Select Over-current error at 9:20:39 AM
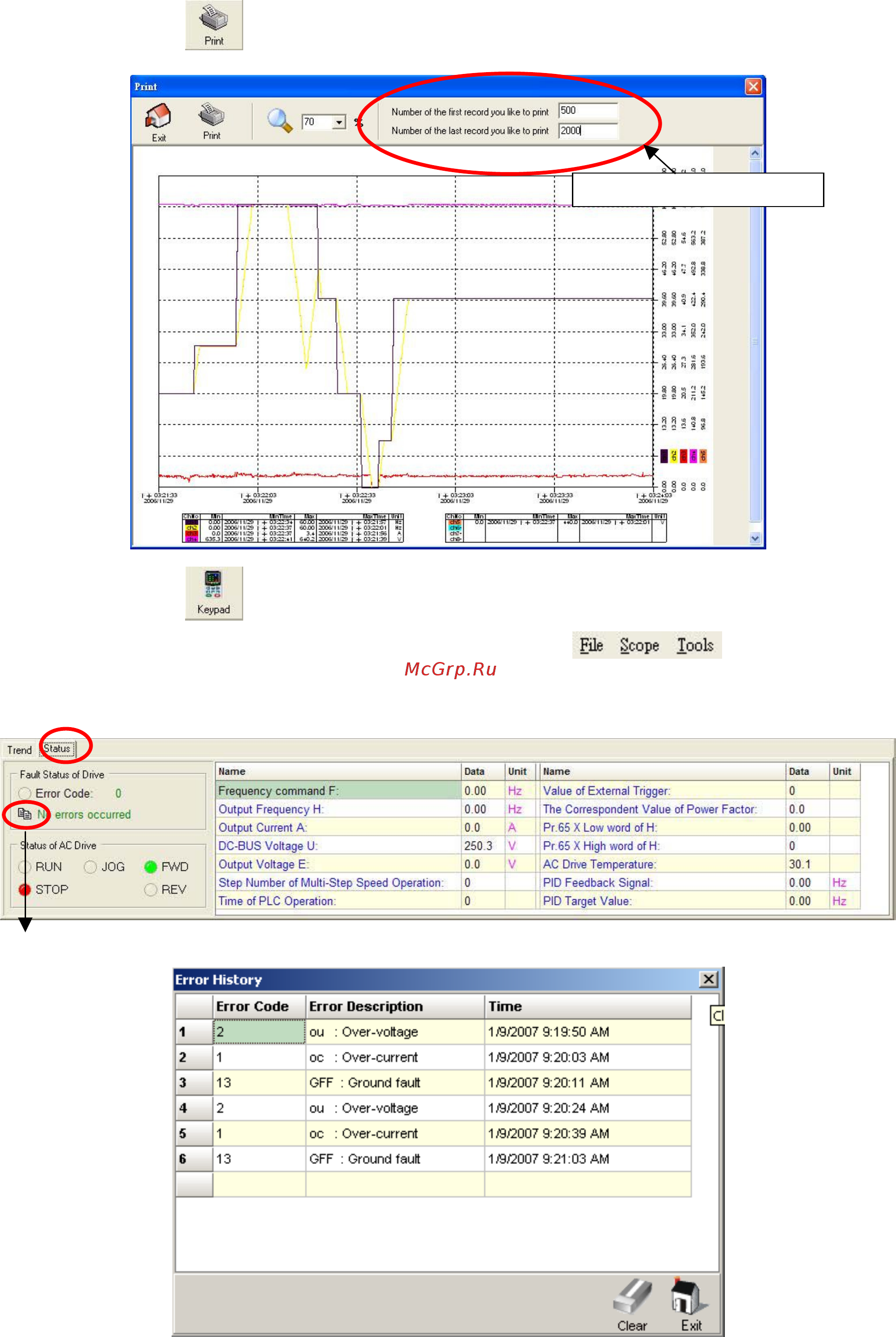Viewport: 896px width, 1337px height. (434, 1133)
